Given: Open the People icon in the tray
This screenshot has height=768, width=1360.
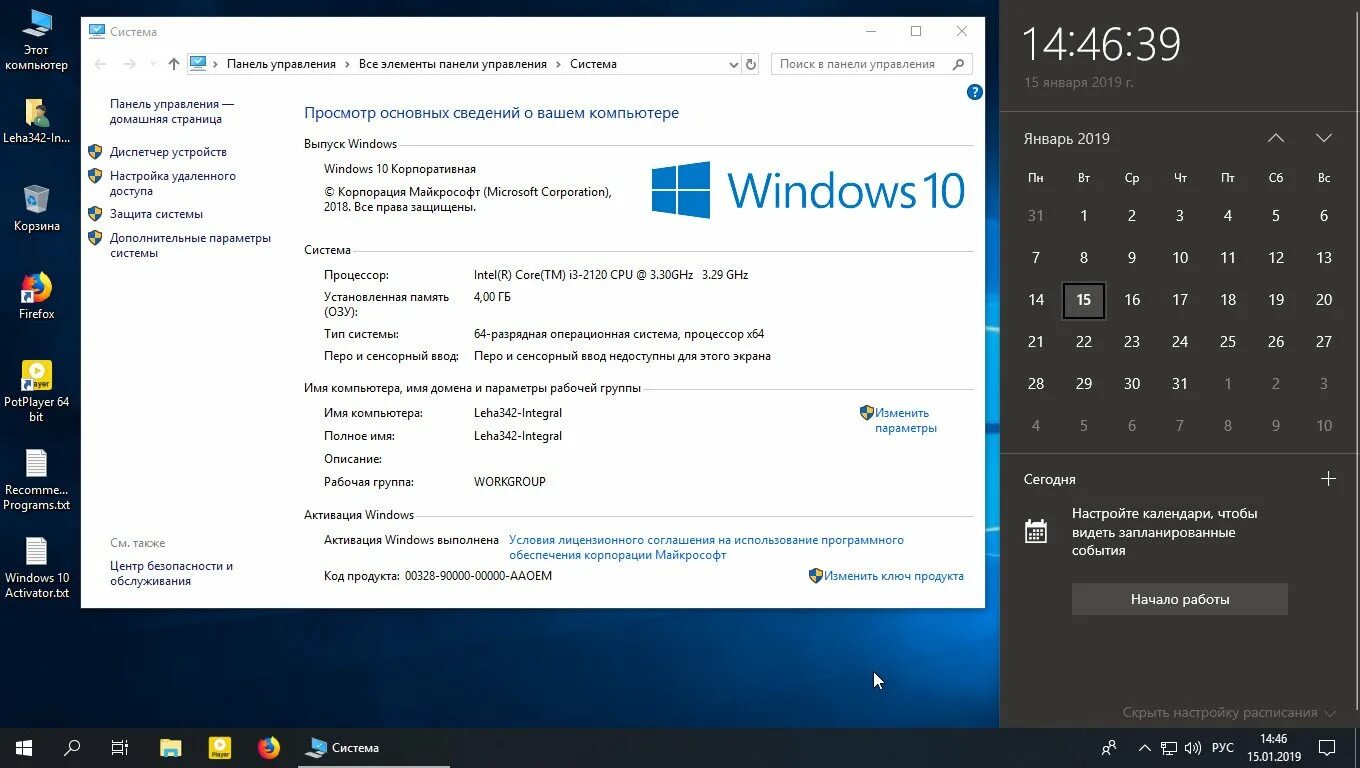Looking at the screenshot, I should 1108,748.
